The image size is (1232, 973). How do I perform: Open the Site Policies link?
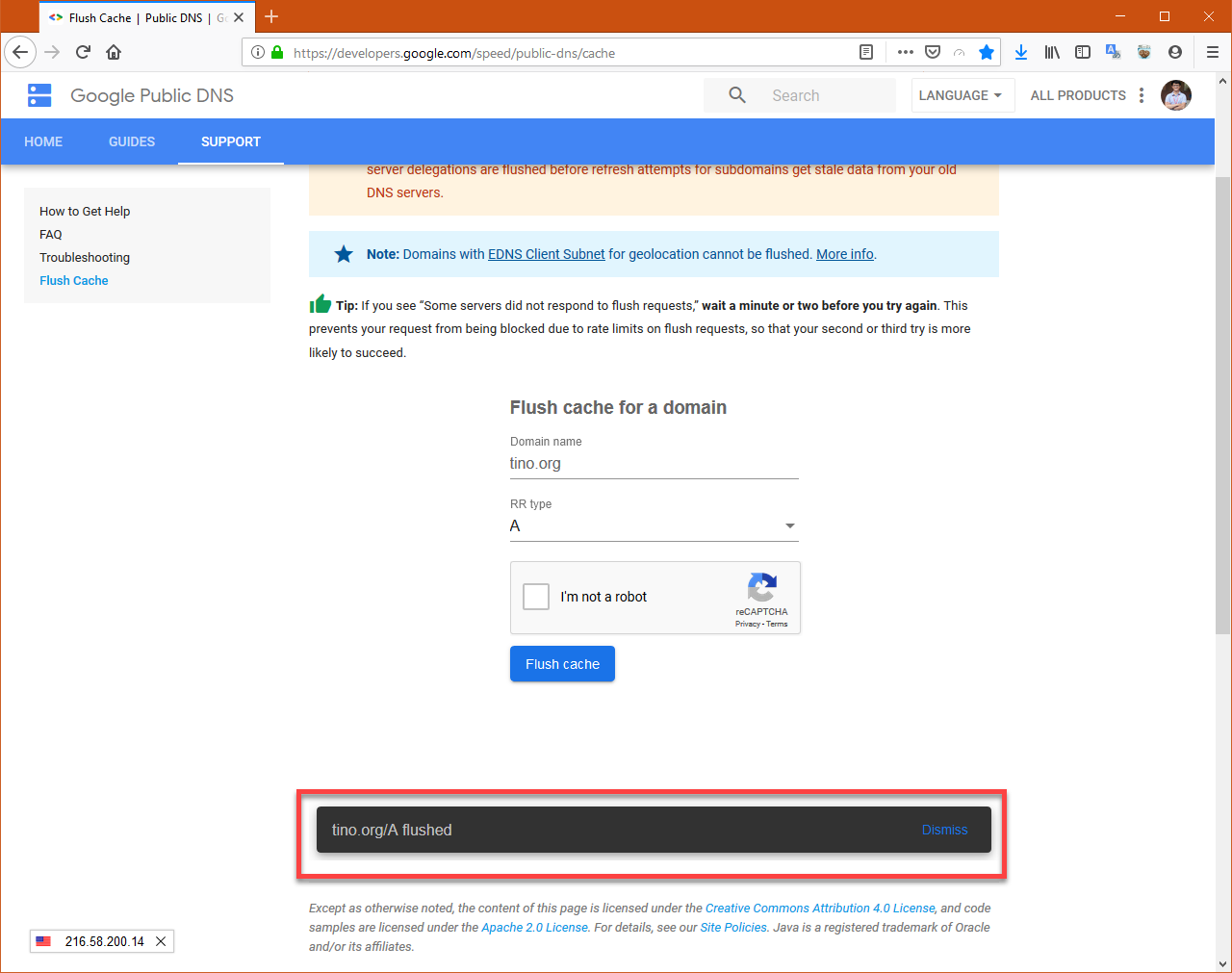point(733,927)
